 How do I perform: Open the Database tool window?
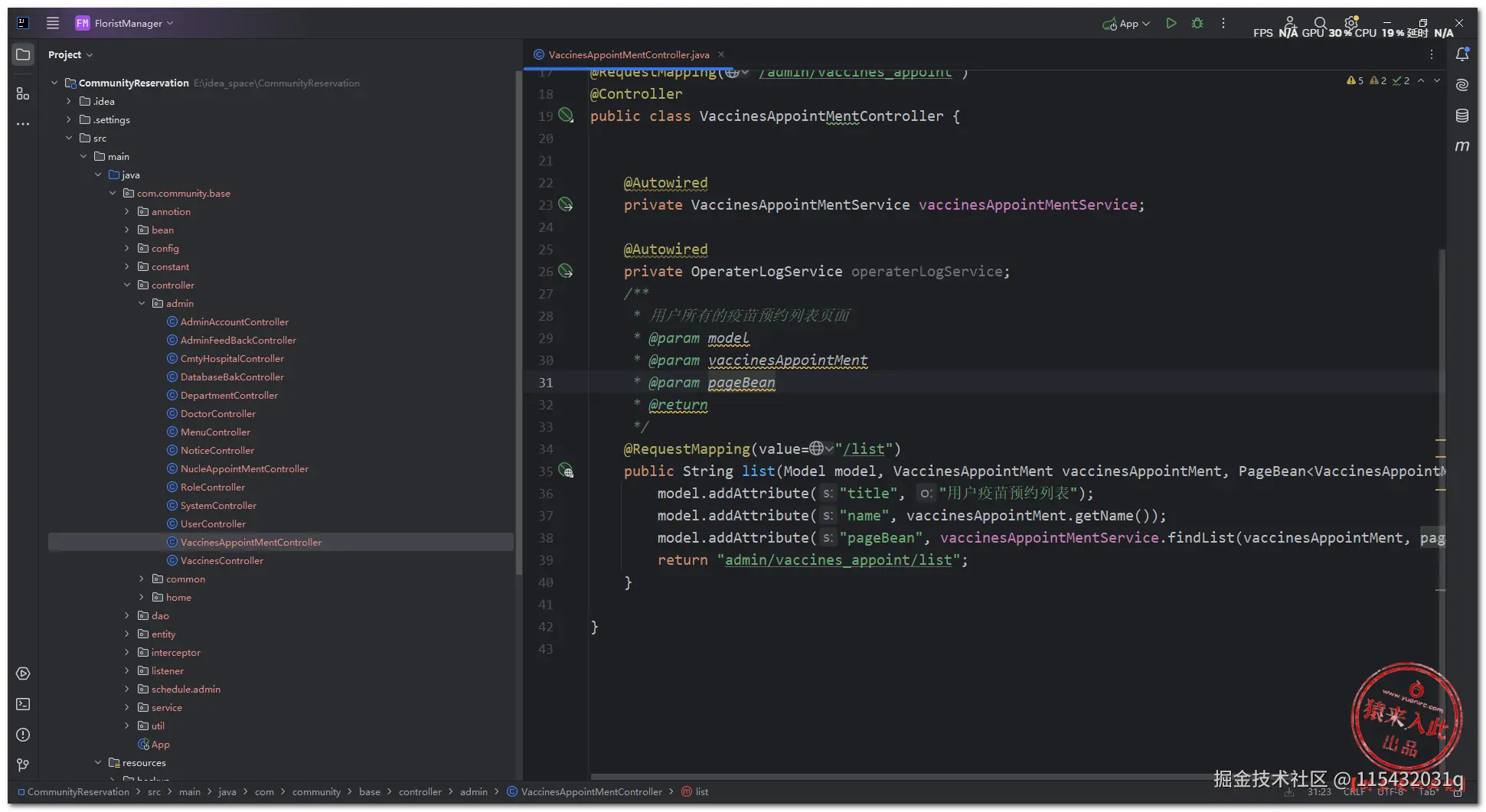pos(1462,116)
